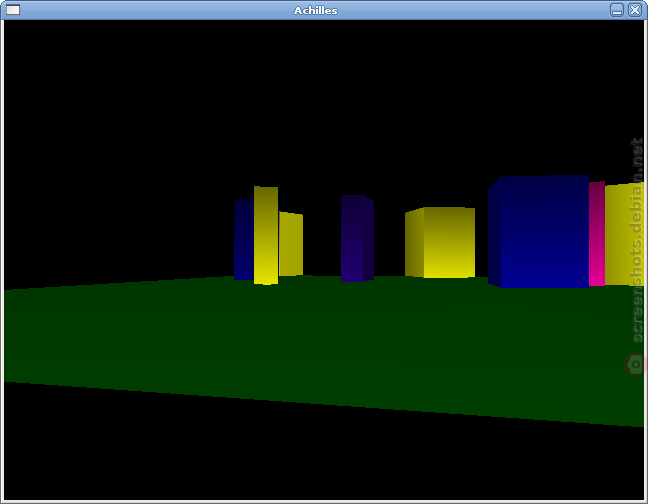
Task: Select the large blue cube's front face
Action: pyautogui.click(x=545, y=232)
